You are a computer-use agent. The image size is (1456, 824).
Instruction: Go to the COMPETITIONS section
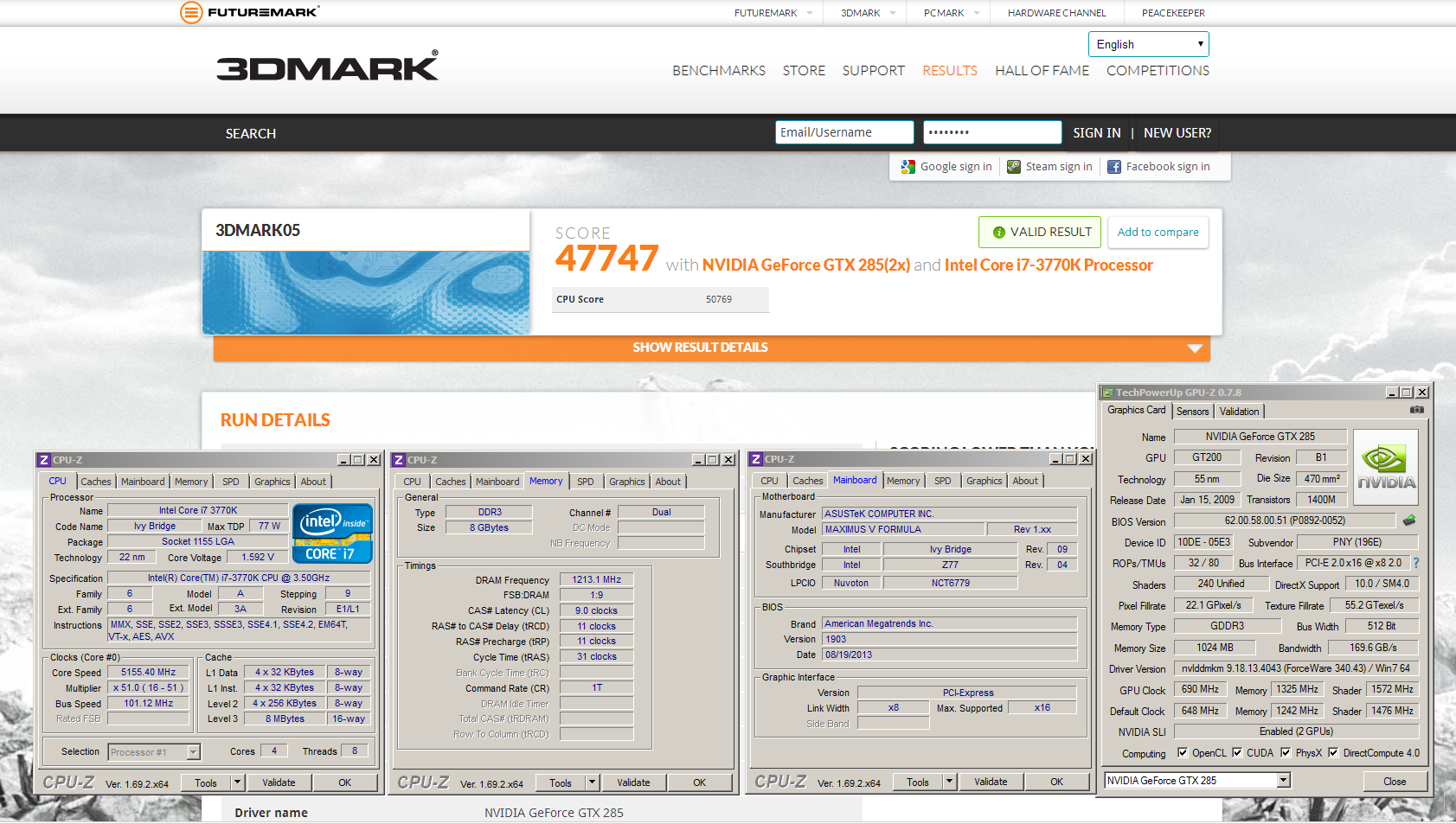pyautogui.click(x=1158, y=71)
